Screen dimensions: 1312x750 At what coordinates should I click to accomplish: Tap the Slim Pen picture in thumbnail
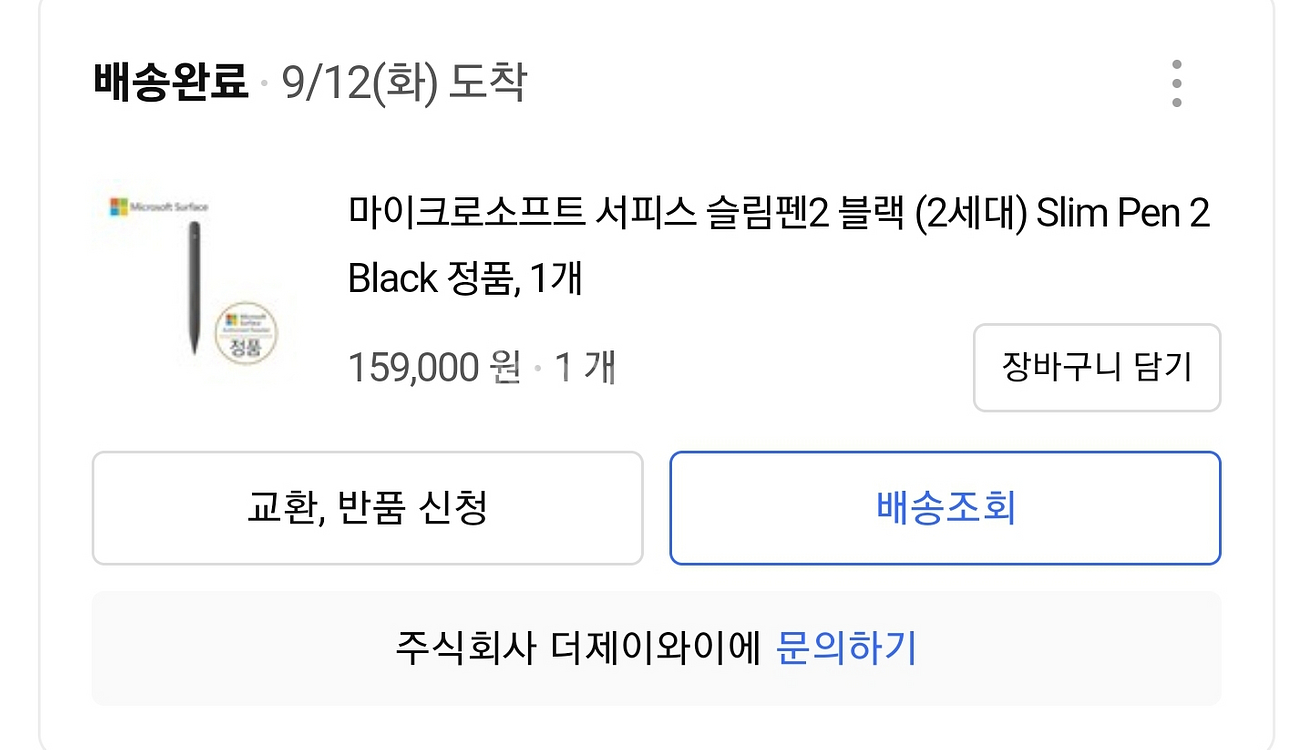(193, 288)
